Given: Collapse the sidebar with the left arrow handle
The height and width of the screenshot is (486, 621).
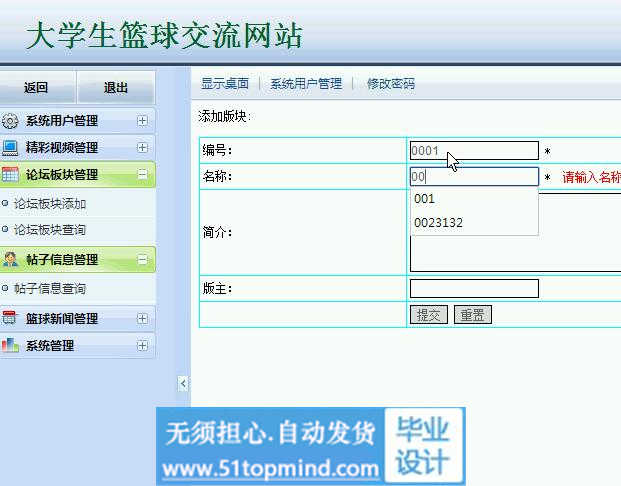Looking at the screenshot, I should click(x=183, y=383).
